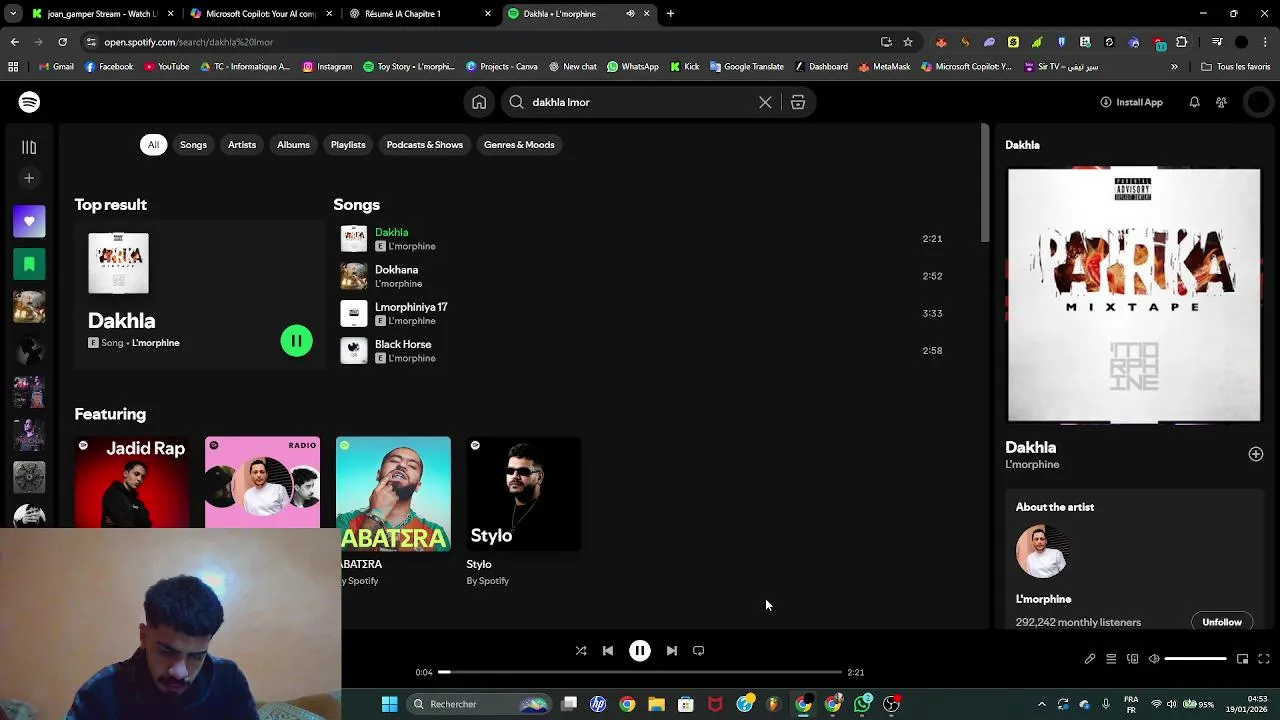Mute the volume speaker icon
Image resolution: width=1280 pixels, height=720 pixels.
(x=1154, y=659)
